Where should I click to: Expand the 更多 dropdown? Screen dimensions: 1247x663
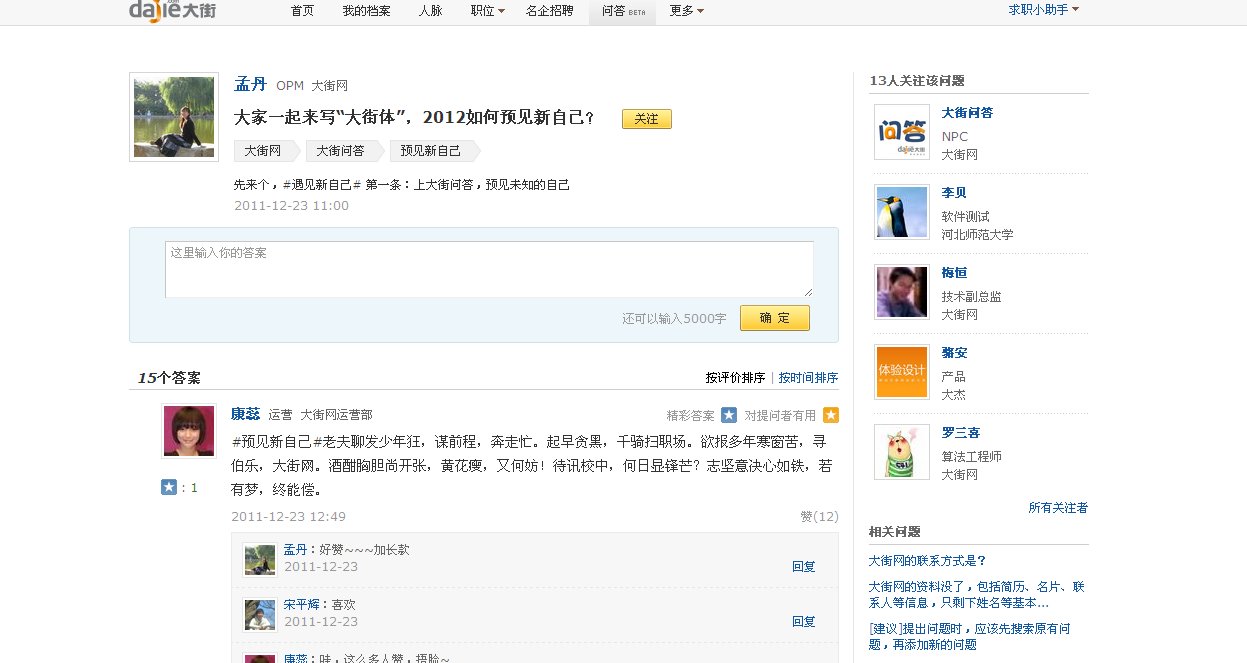click(x=684, y=11)
